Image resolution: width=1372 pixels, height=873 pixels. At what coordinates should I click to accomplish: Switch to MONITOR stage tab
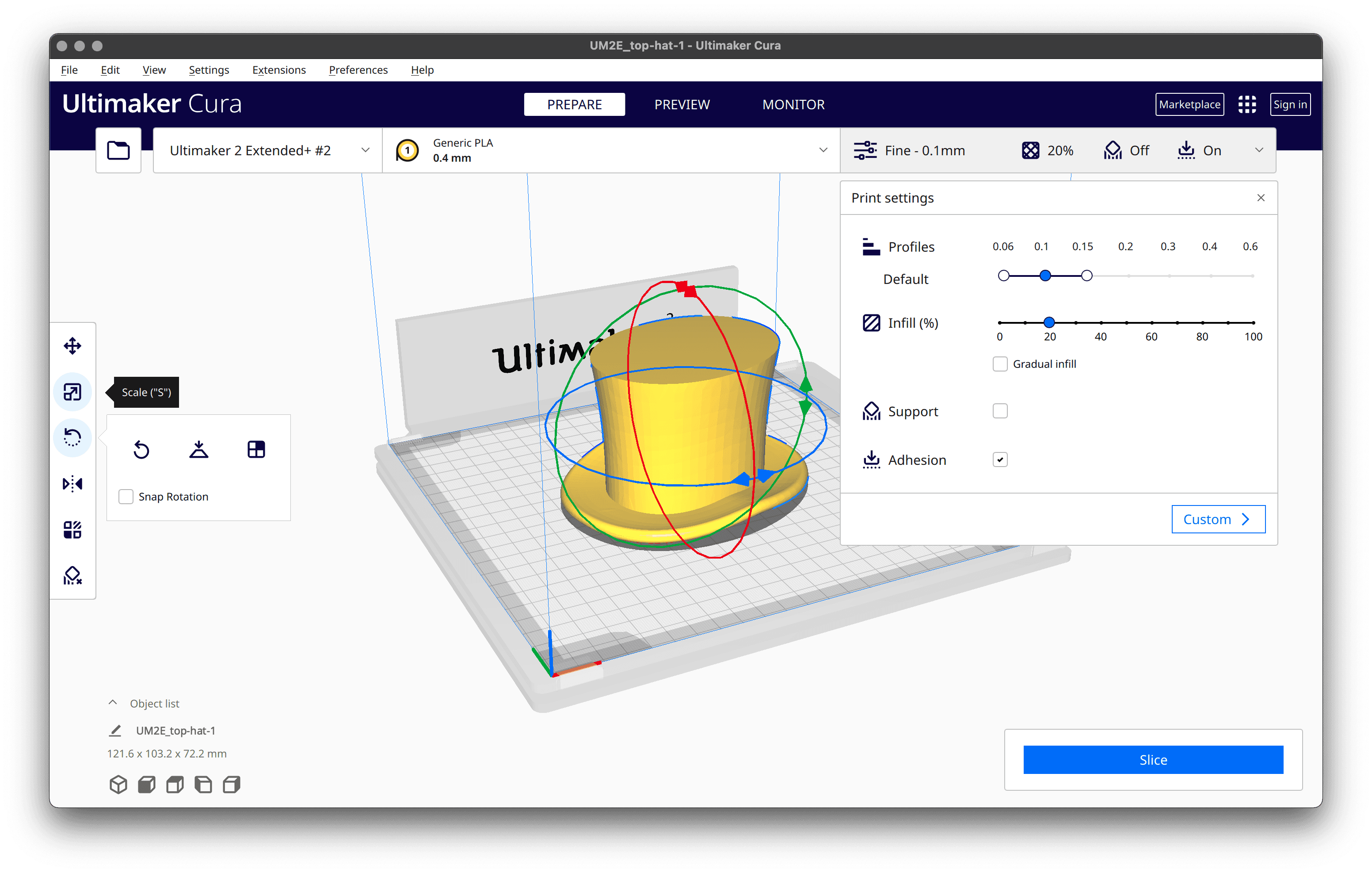[x=793, y=104]
